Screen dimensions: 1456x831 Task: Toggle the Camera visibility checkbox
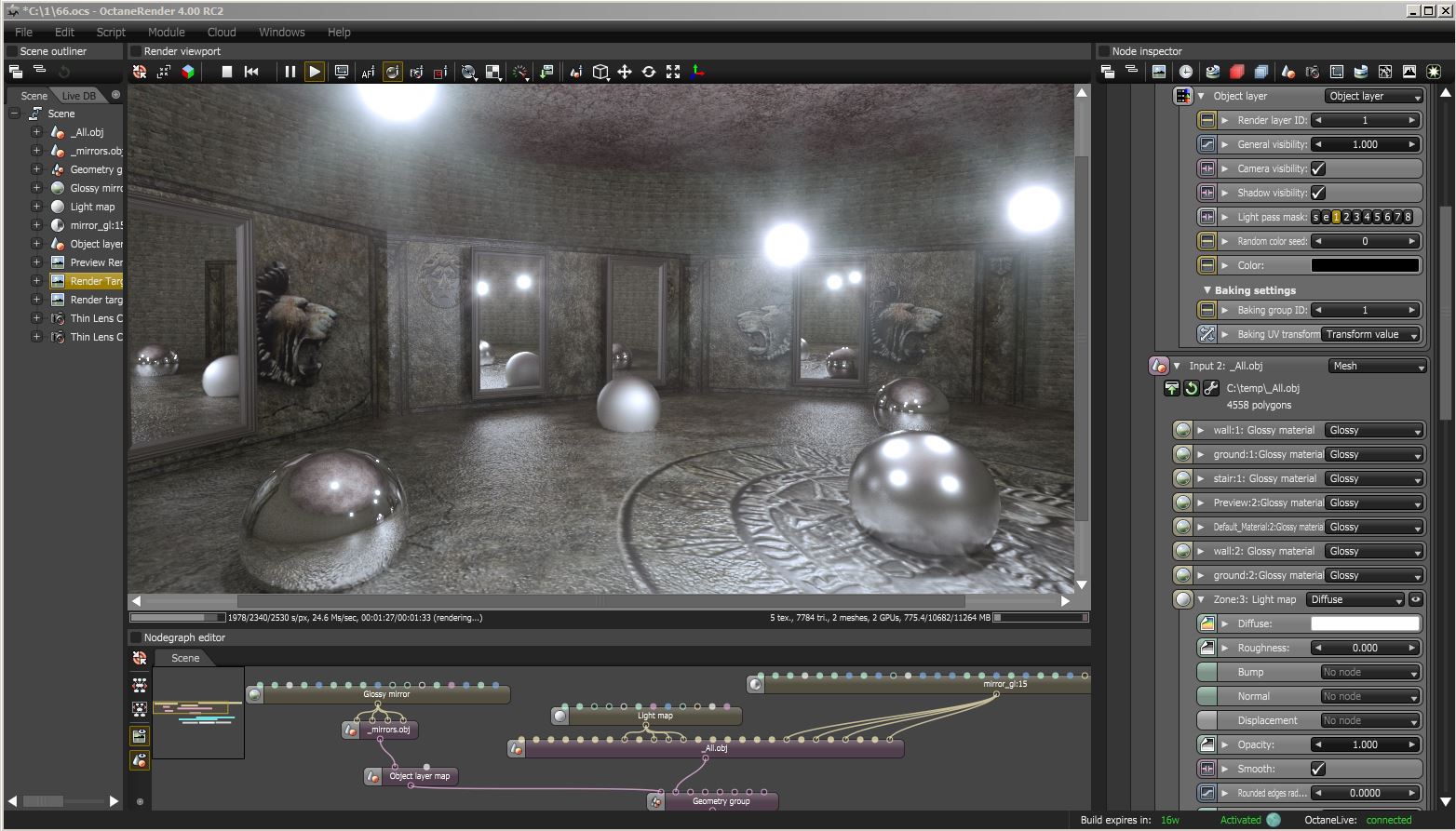[1318, 168]
